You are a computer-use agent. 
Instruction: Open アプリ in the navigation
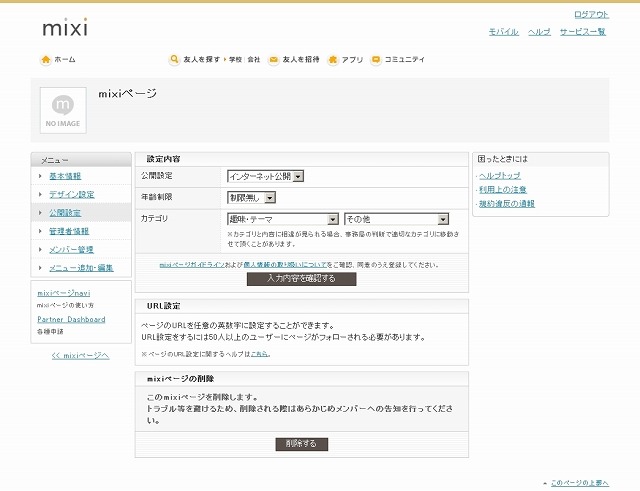pyautogui.click(x=352, y=60)
